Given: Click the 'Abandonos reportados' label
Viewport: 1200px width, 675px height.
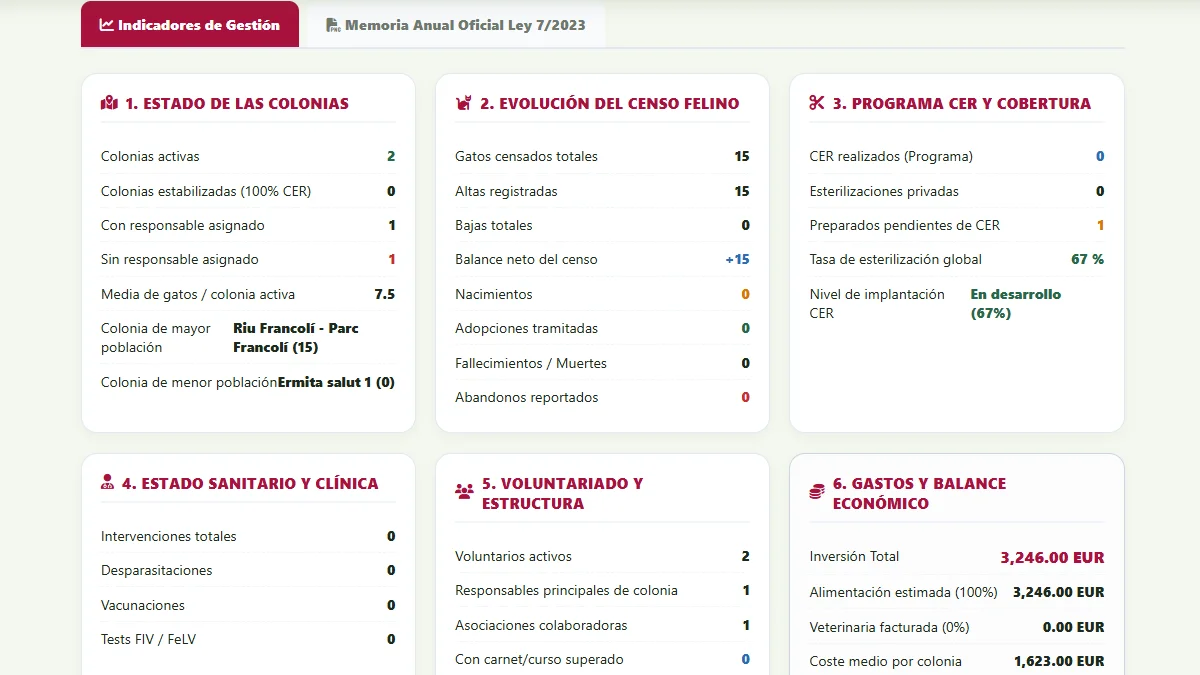Looking at the screenshot, I should 526,397.
